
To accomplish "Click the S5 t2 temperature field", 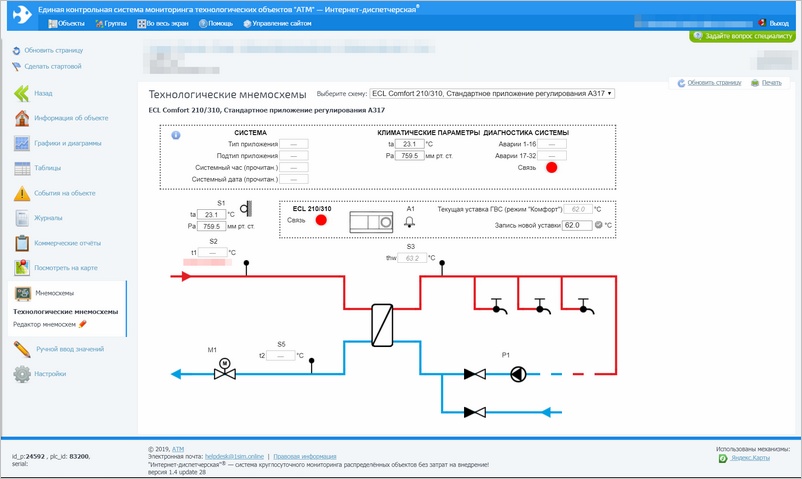I will coord(281,356).
